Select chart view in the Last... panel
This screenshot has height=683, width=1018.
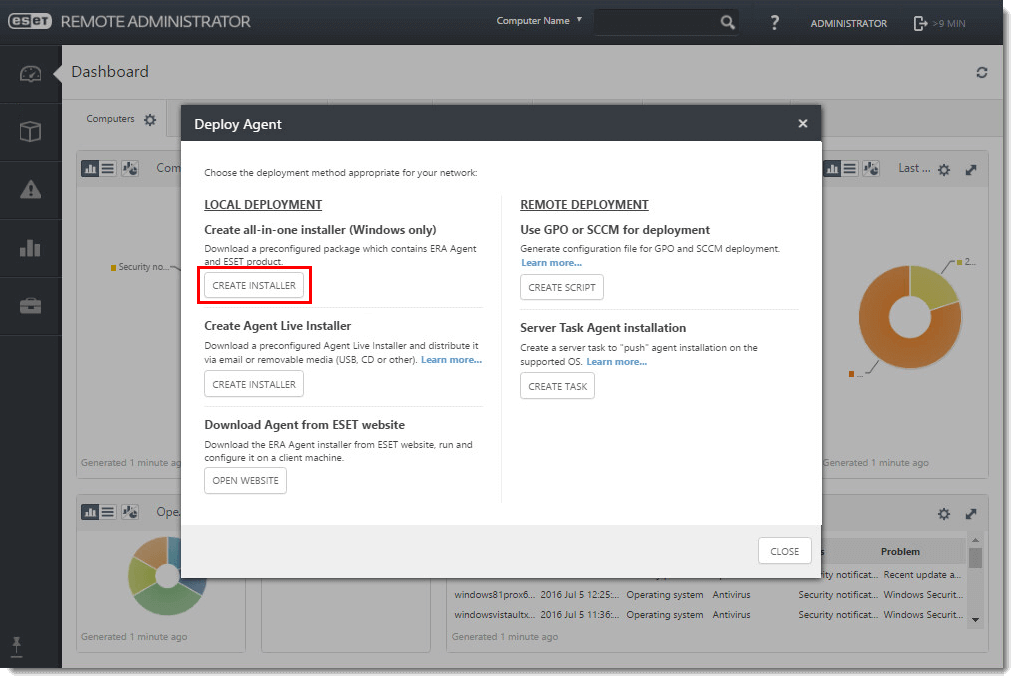click(x=832, y=169)
